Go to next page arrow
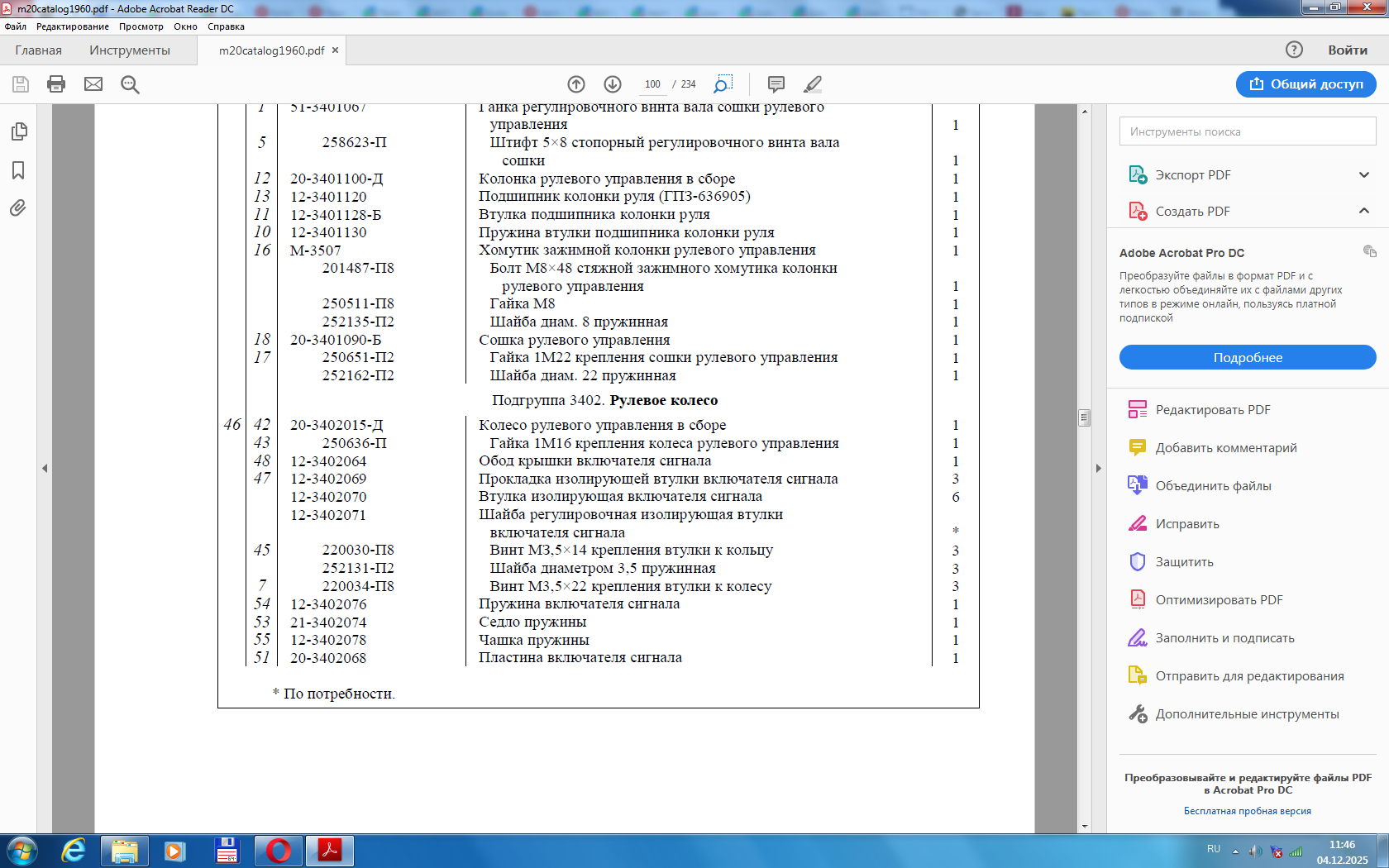This screenshot has width=1389, height=868. pyautogui.click(x=613, y=84)
